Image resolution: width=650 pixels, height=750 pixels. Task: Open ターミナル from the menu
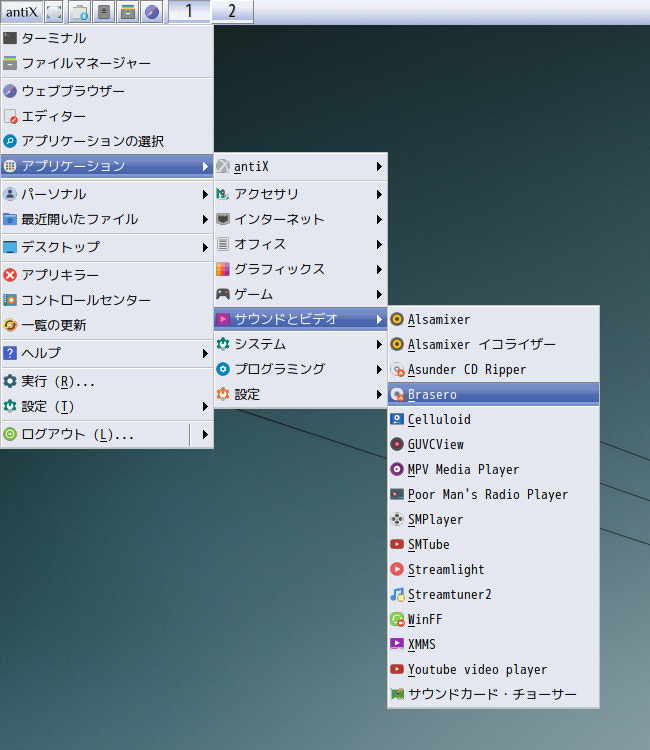107,38
